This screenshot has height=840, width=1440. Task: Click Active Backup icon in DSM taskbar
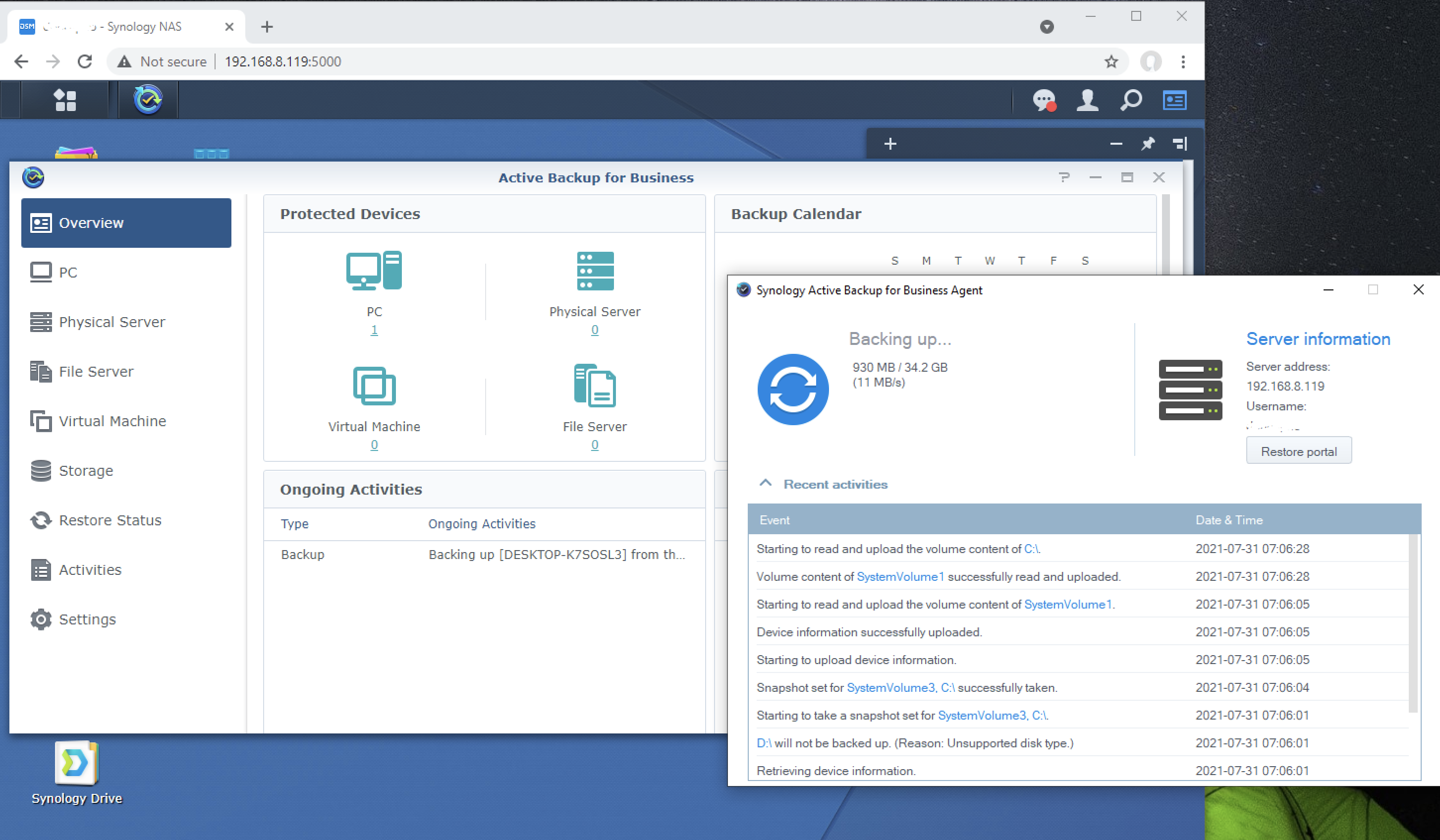coord(148,100)
